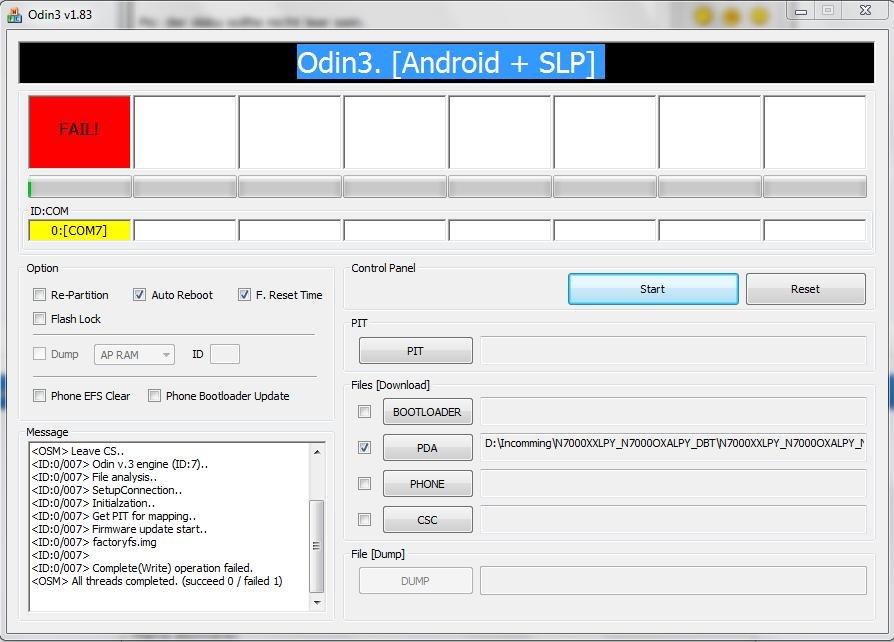This screenshot has height=642, width=894.
Task: Click the PIT file path field
Action: [673, 350]
